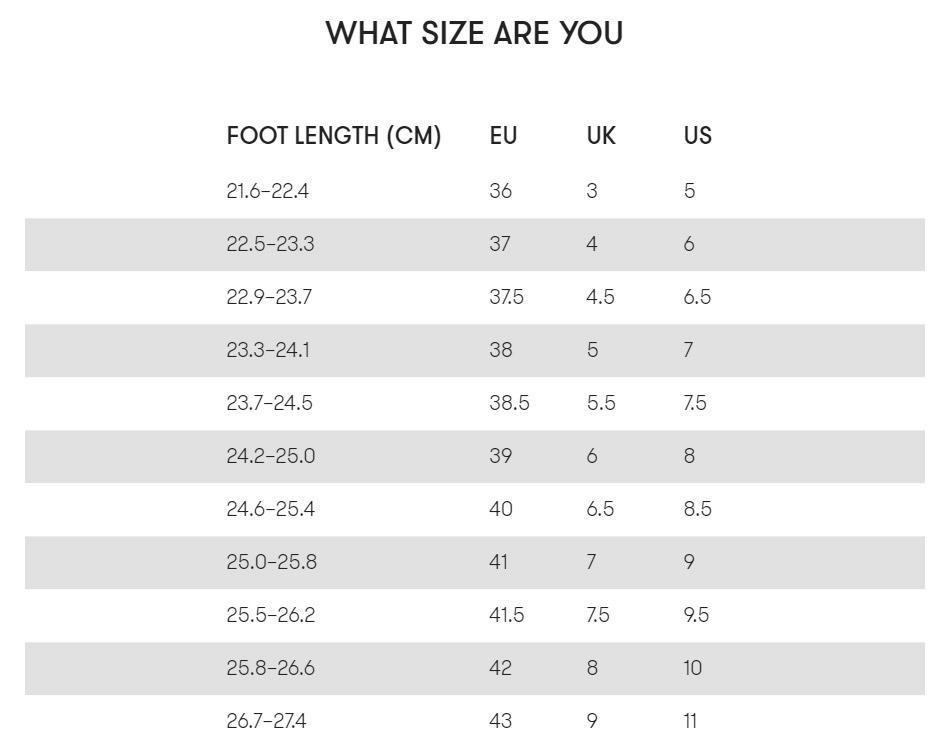Click the US column header
Screen dimensions: 937x754
pyautogui.click(x=697, y=136)
